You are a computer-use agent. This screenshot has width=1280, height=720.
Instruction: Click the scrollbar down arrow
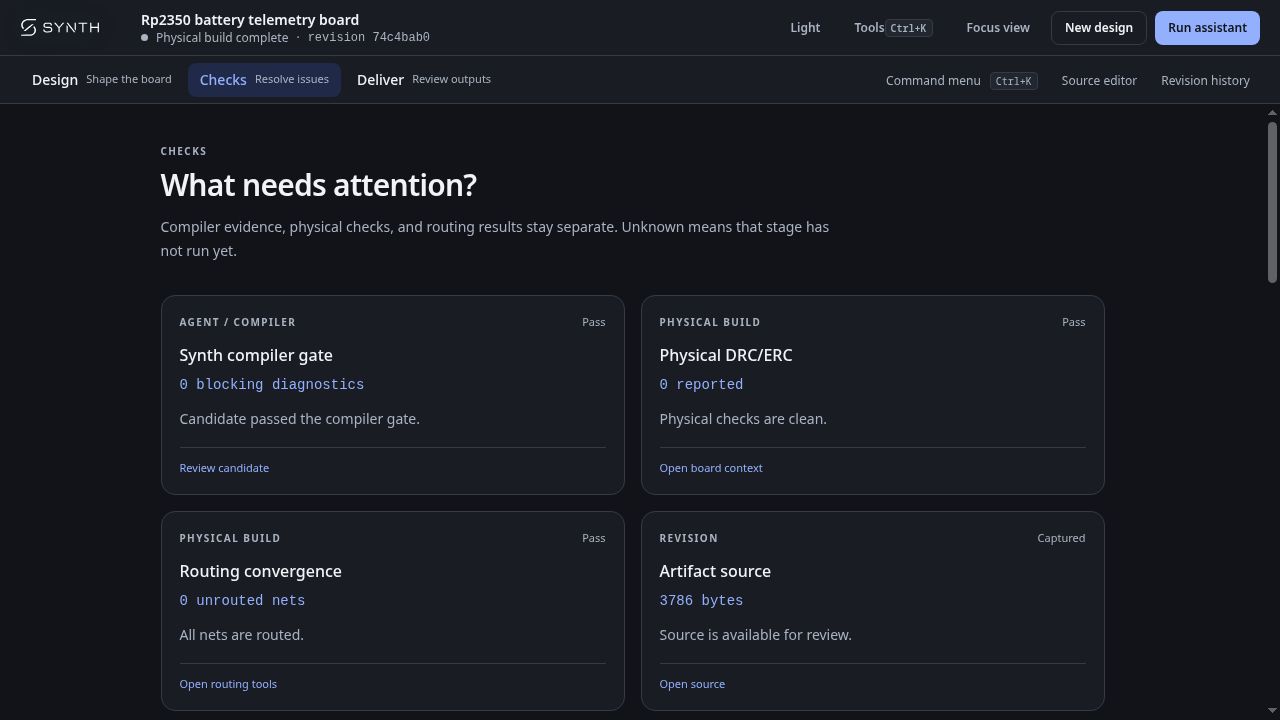(x=1272, y=711)
